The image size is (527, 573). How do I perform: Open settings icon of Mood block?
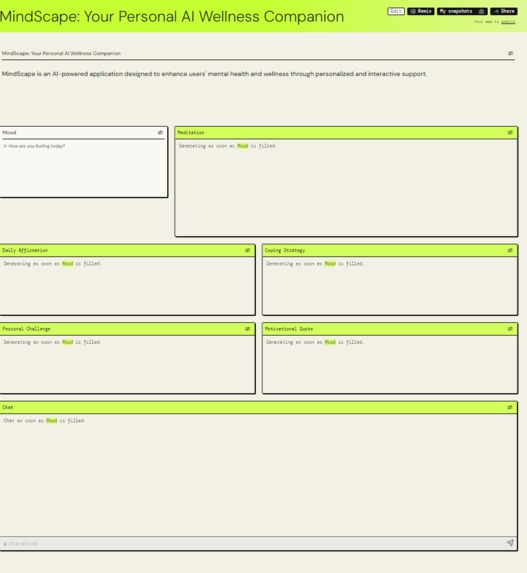point(160,133)
